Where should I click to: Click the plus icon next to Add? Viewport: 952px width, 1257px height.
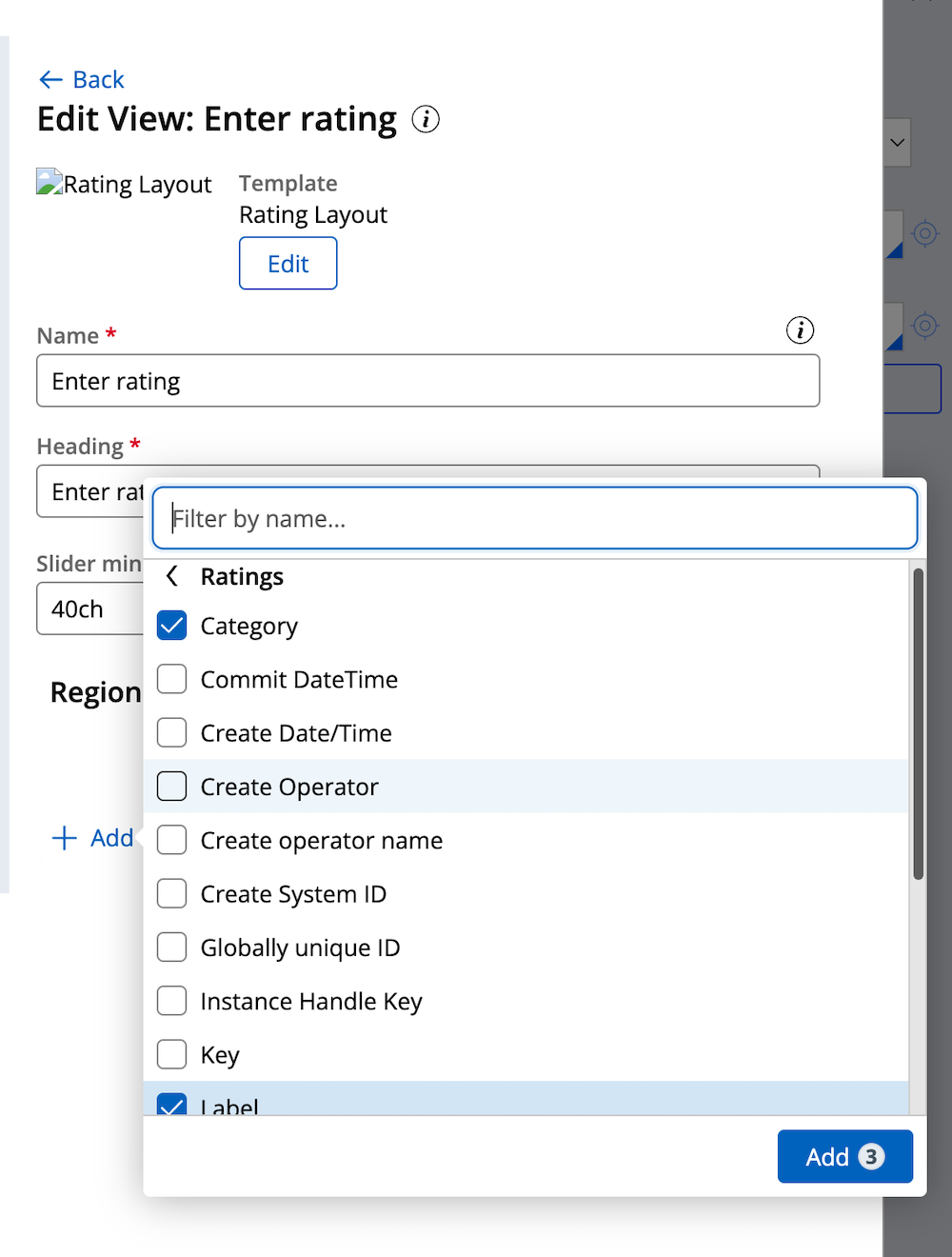(x=64, y=838)
